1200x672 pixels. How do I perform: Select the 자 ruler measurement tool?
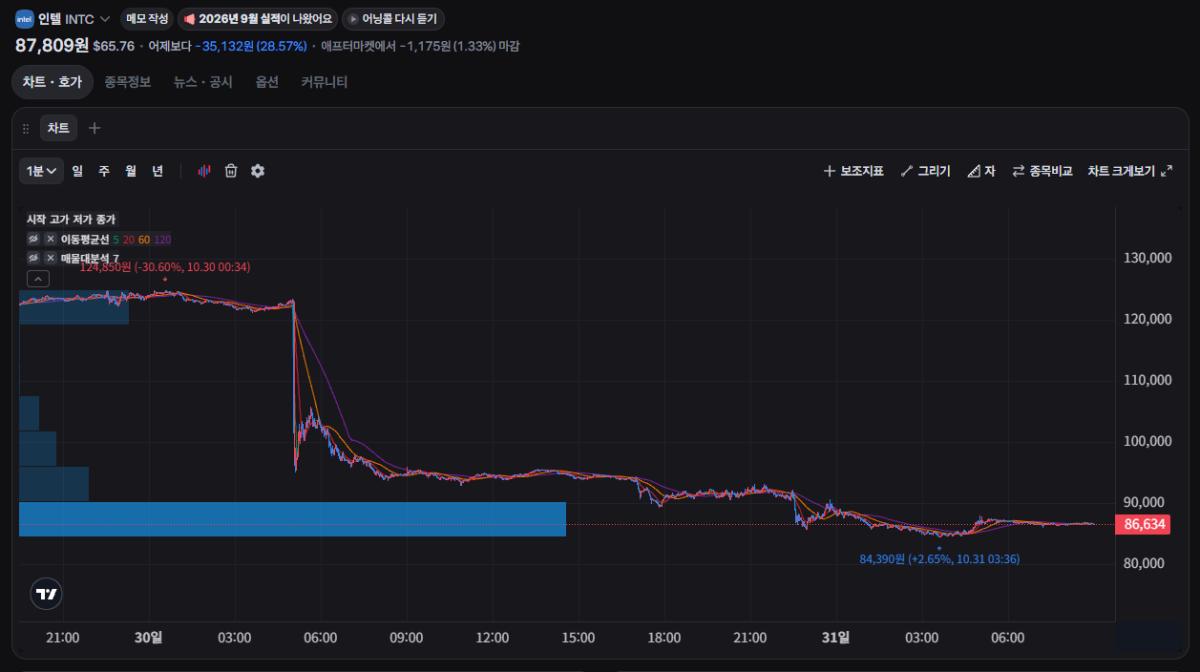[x=981, y=171]
